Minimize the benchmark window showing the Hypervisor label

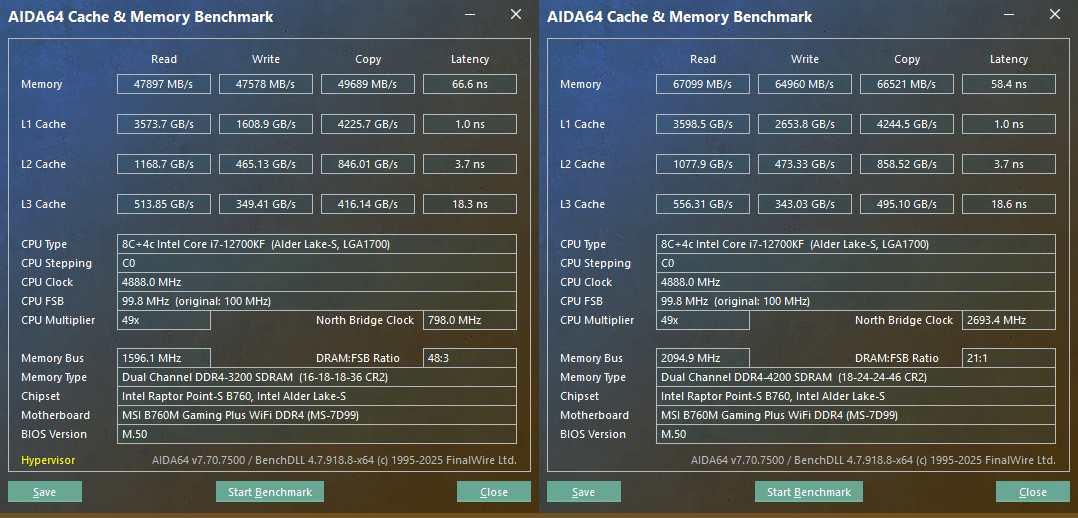[471, 15]
